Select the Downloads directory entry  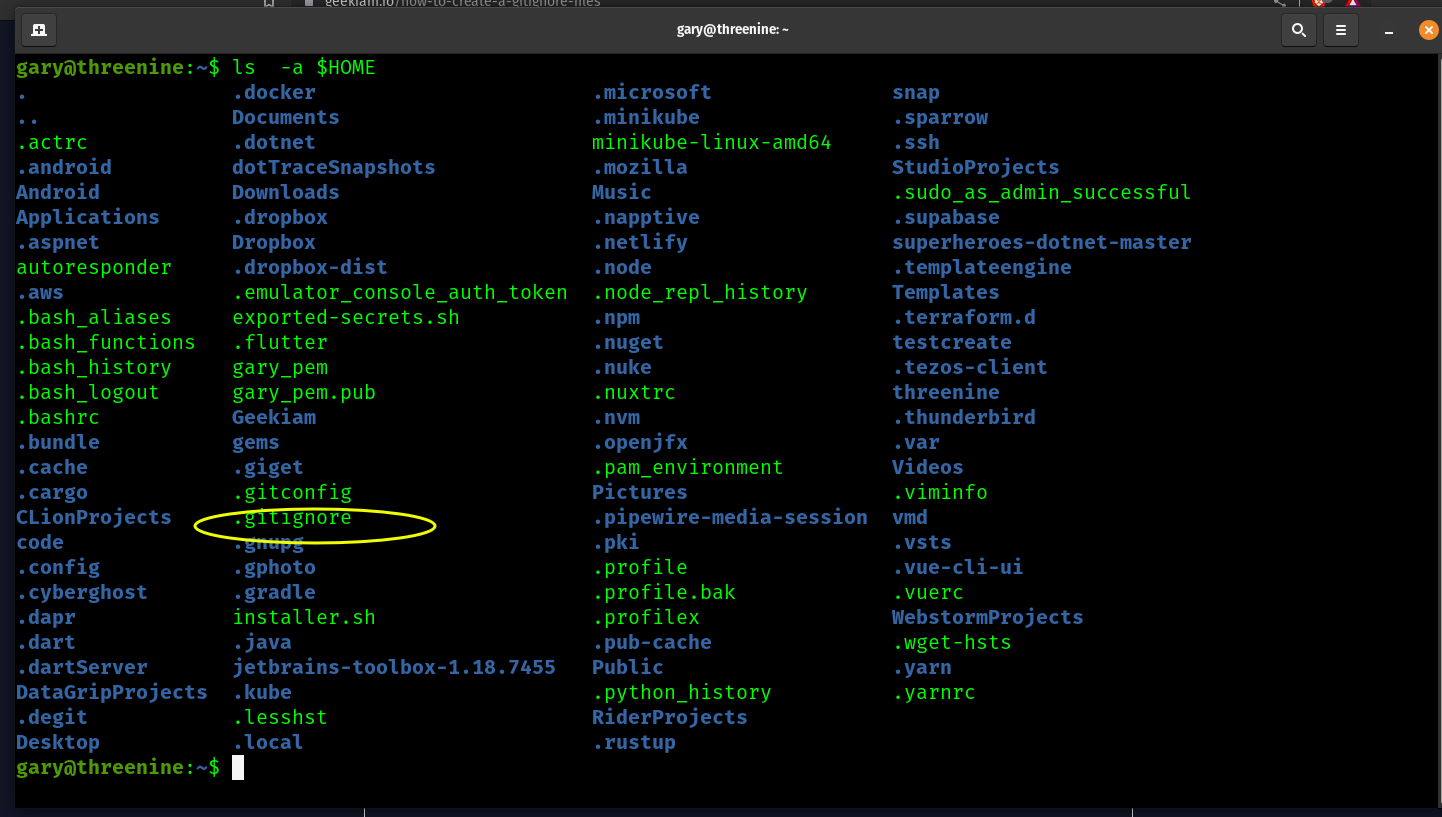coord(286,192)
